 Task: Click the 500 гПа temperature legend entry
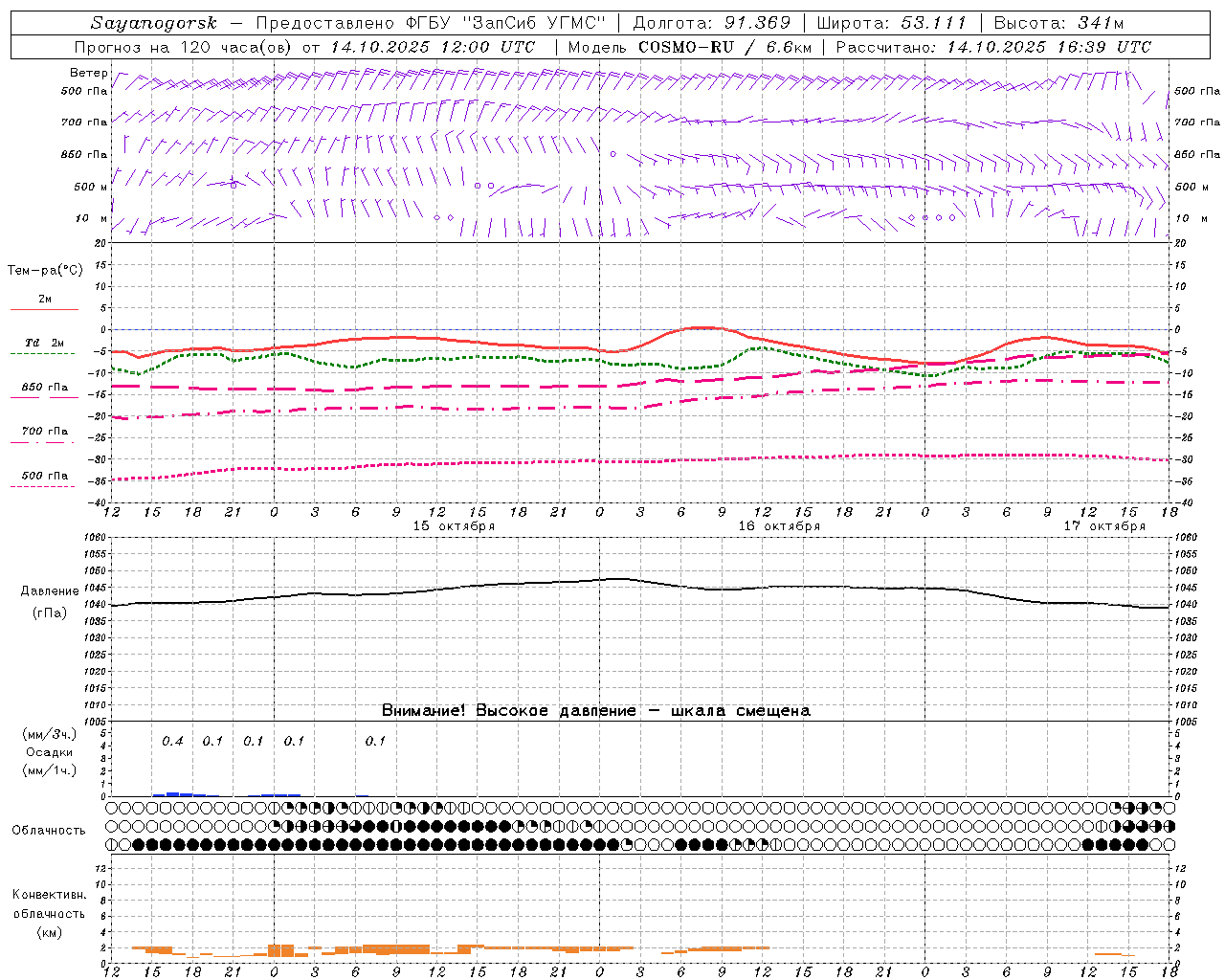pyautogui.click(x=45, y=476)
